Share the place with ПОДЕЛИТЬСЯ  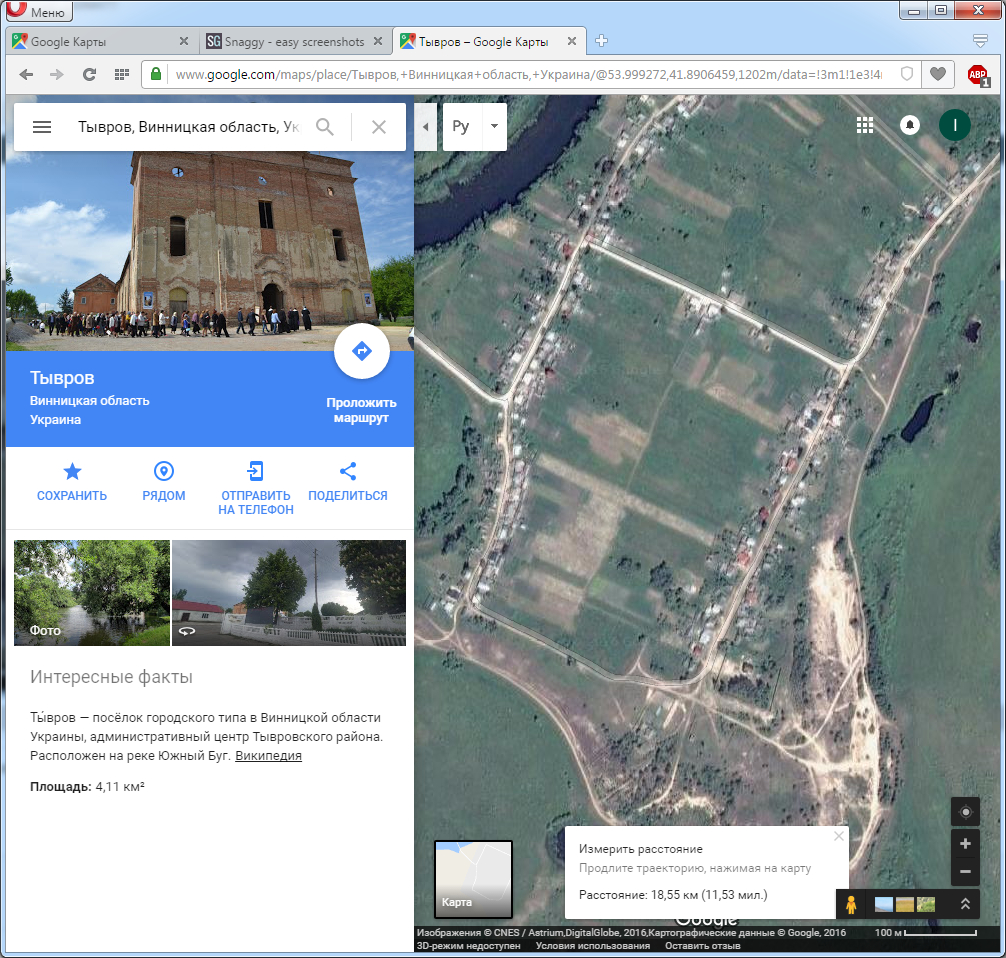(348, 482)
